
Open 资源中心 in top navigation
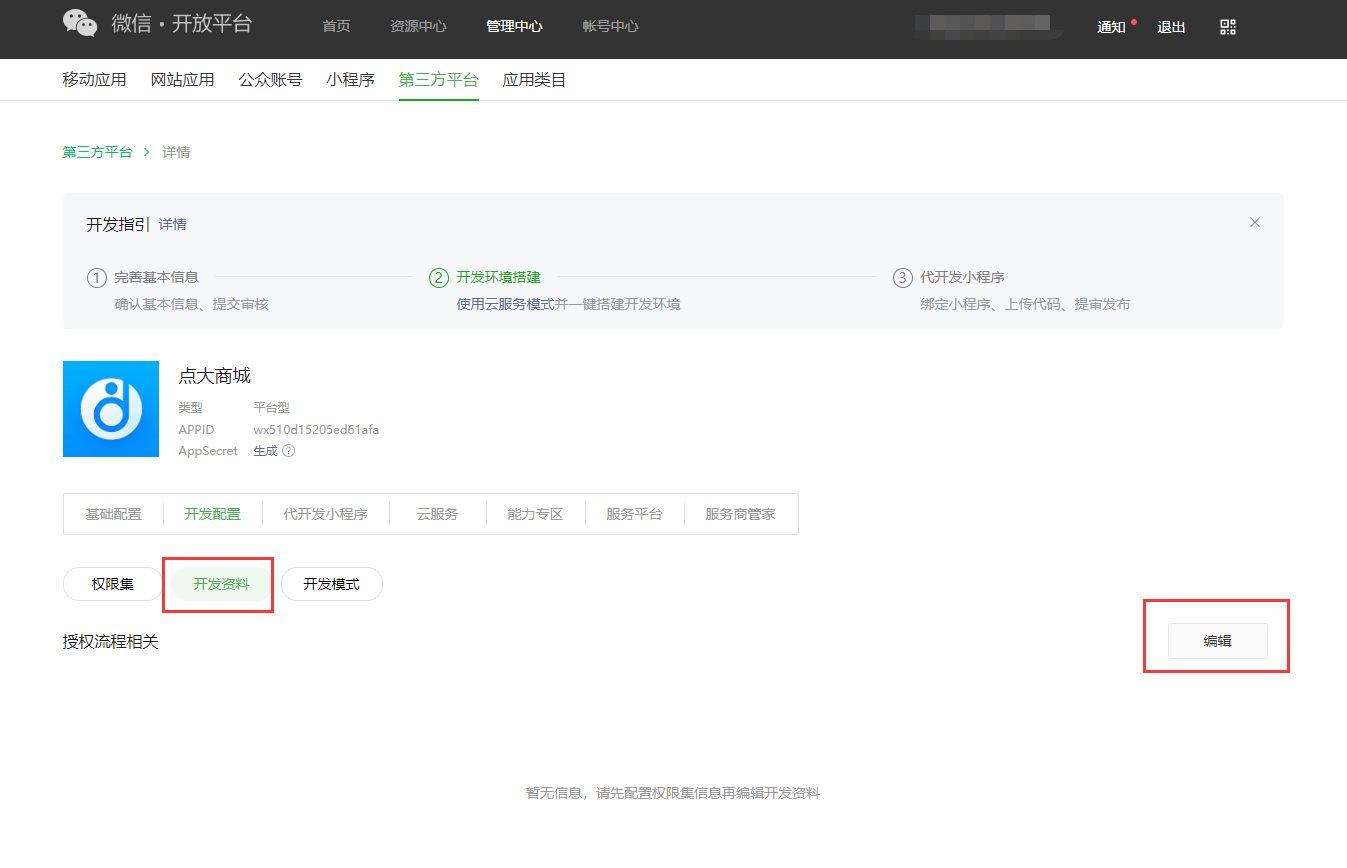coord(418,27)
